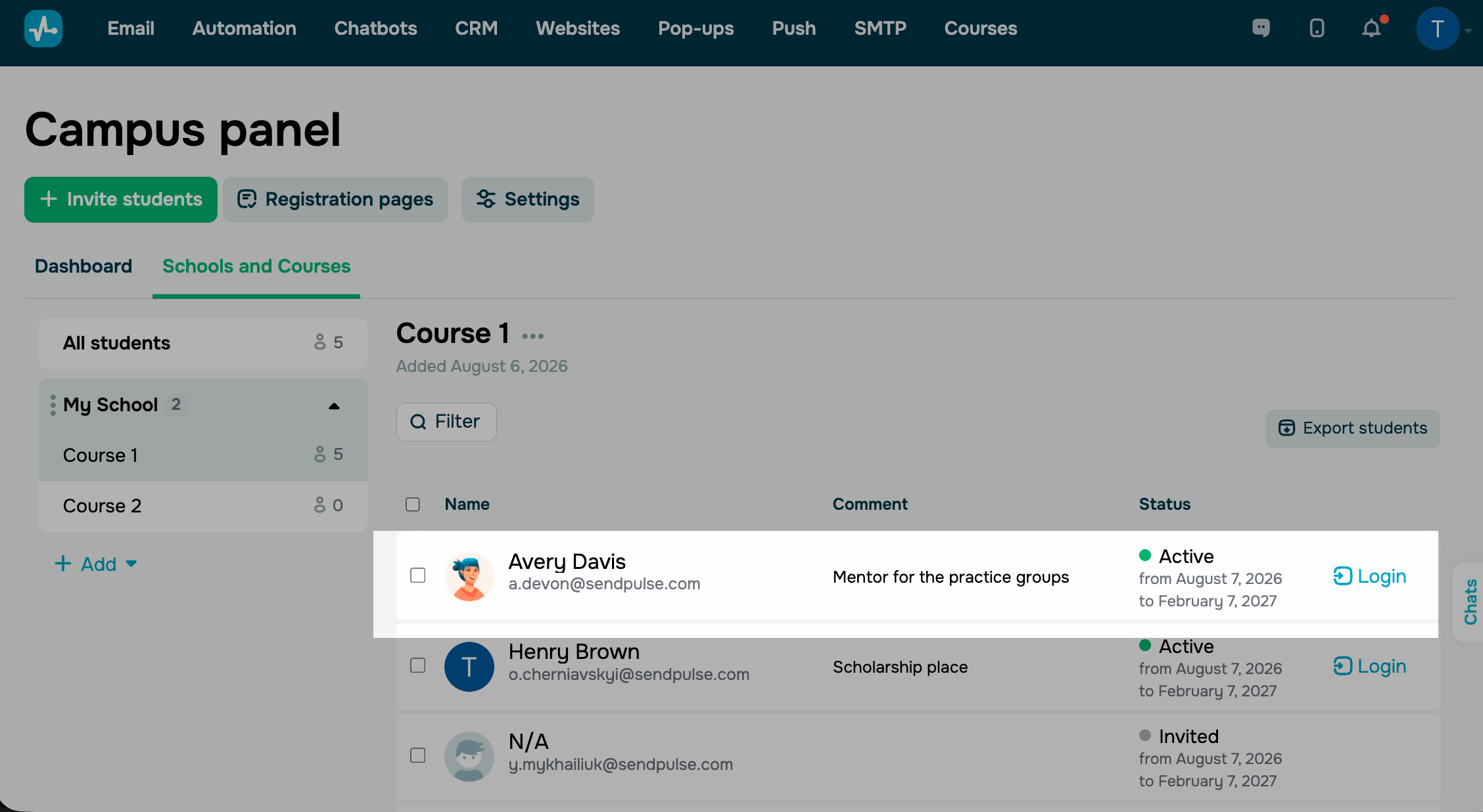
Task: Click comment Scholarship place
Action: 900,667
